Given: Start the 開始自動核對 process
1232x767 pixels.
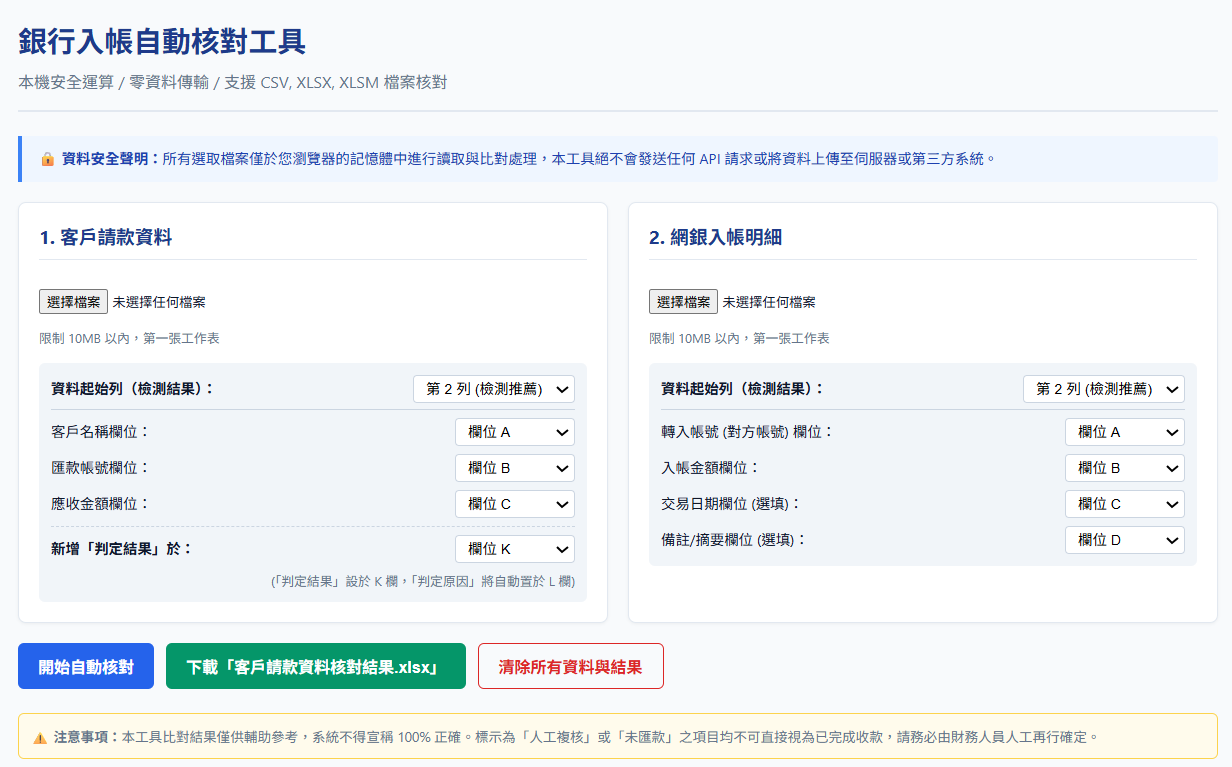Looking at the screenshot, I should coord(86,666).
